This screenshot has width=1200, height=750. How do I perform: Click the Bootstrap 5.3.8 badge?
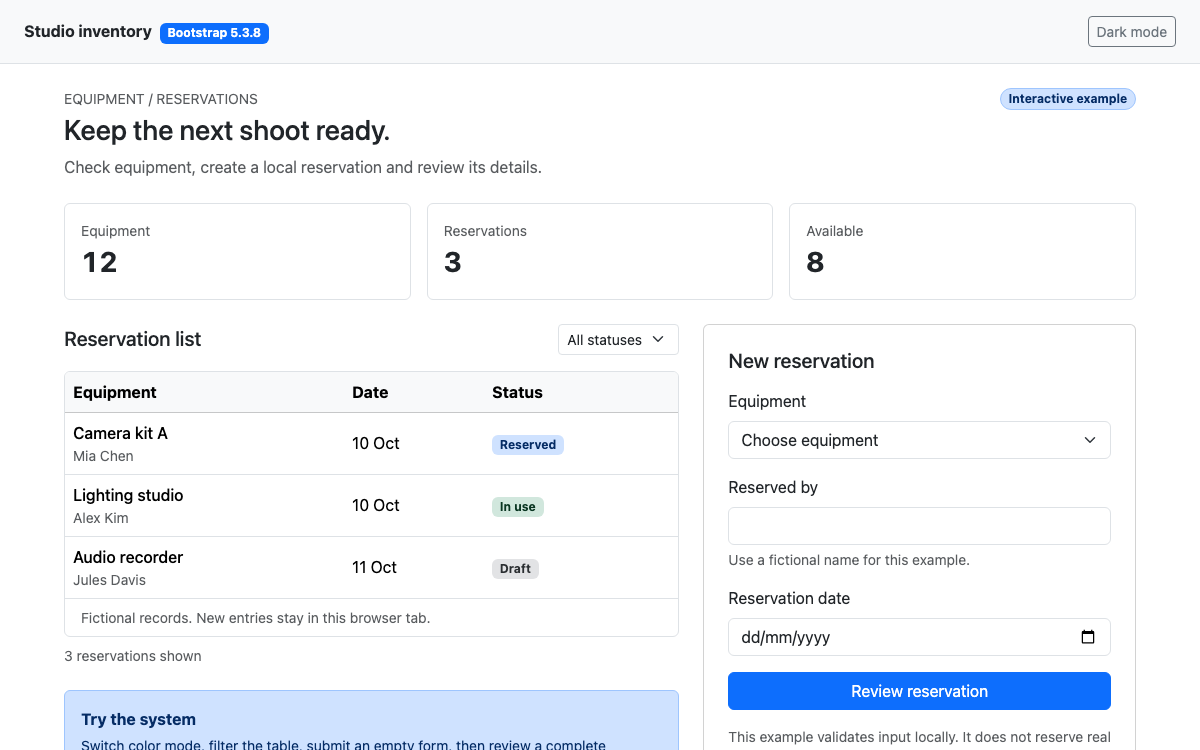click(x=214, y=33)
